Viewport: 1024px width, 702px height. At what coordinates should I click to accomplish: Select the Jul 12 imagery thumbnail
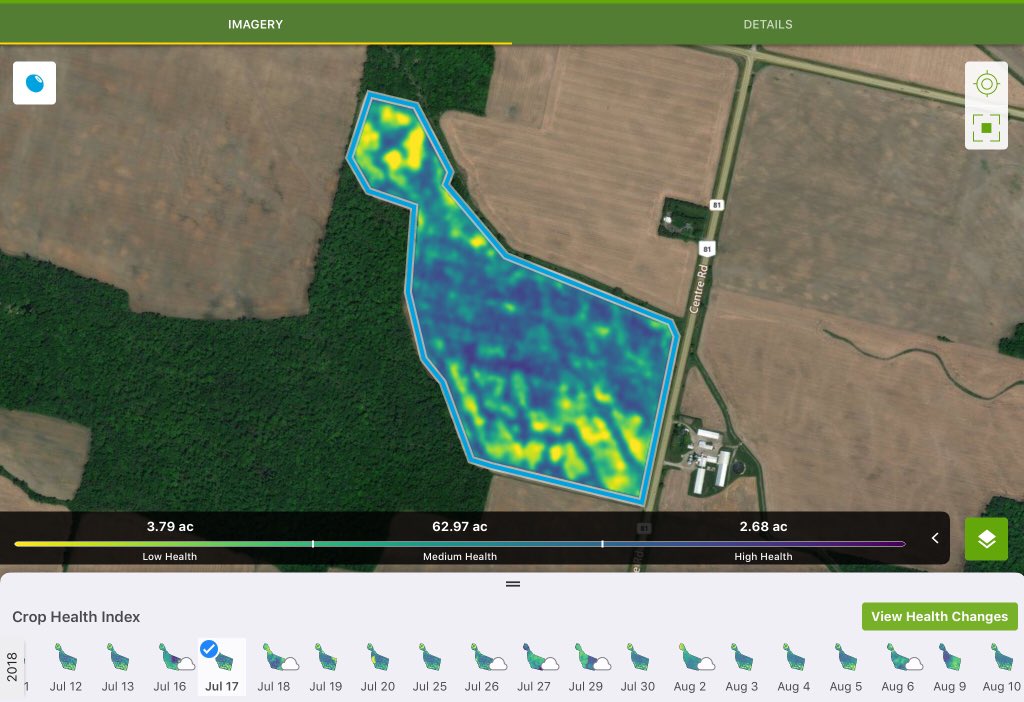point(66,667)
